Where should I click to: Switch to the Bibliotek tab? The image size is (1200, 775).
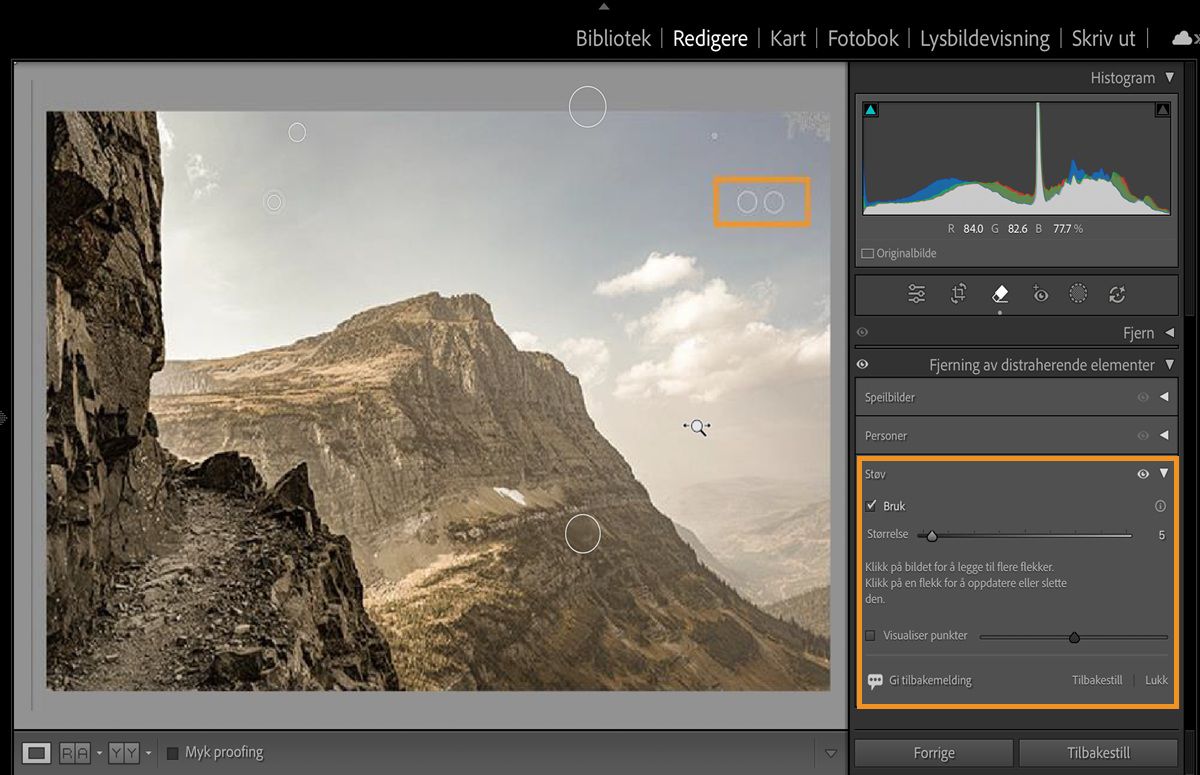[611, 38]
